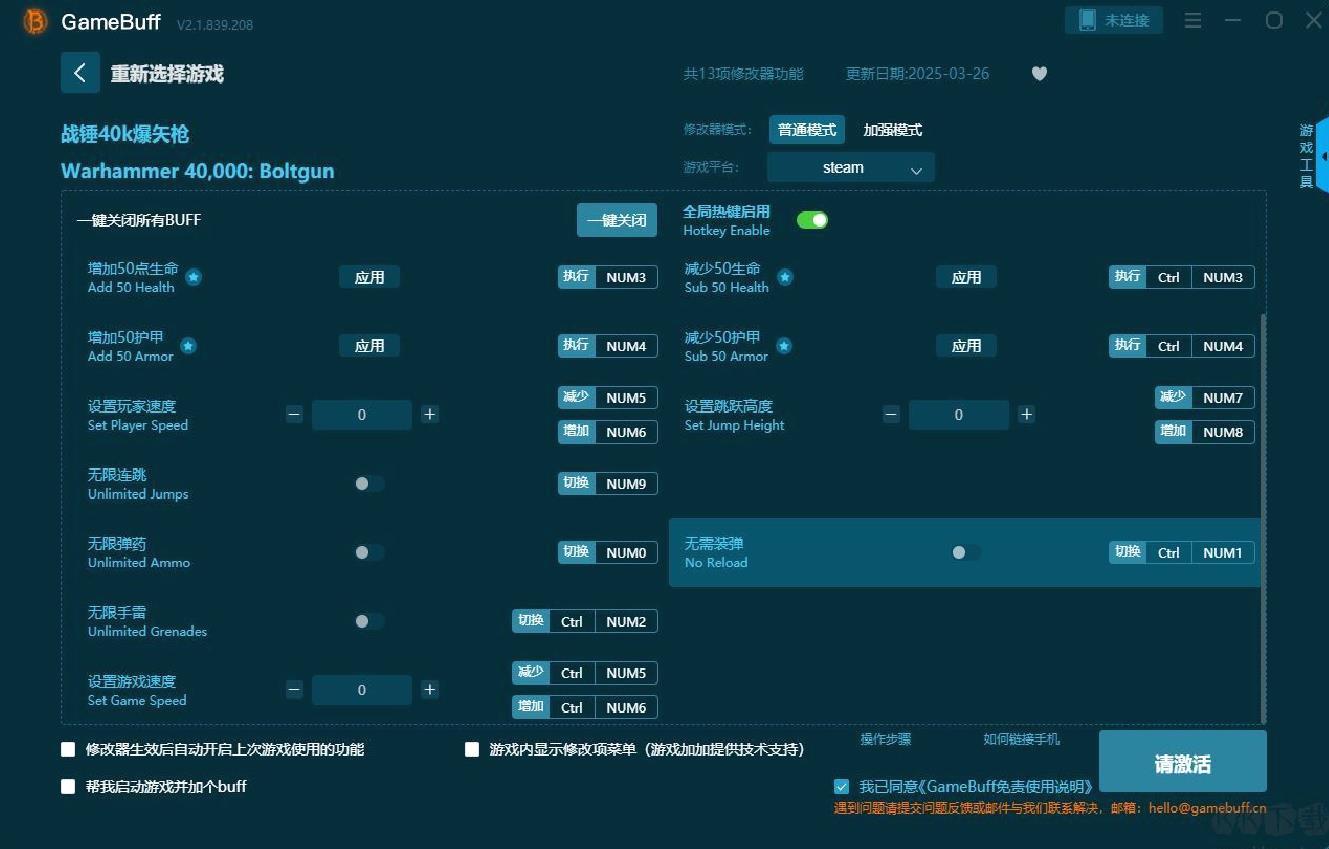The width and height of the screenshot is (1329, 849).
Task: Click Ctrl NUM5 decrease hotkey for Game Speed
Action: (584, 673)
